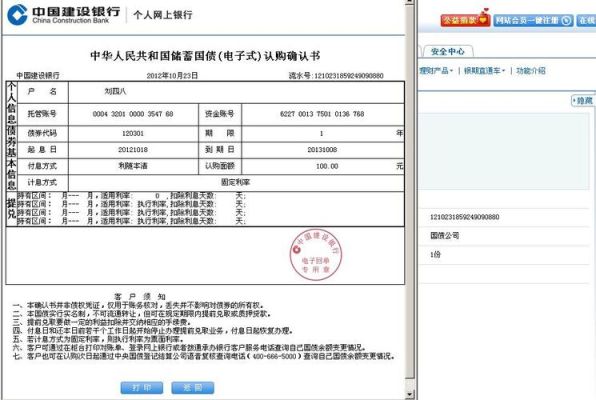Click the 客户须知 heading

click(139, 296)
